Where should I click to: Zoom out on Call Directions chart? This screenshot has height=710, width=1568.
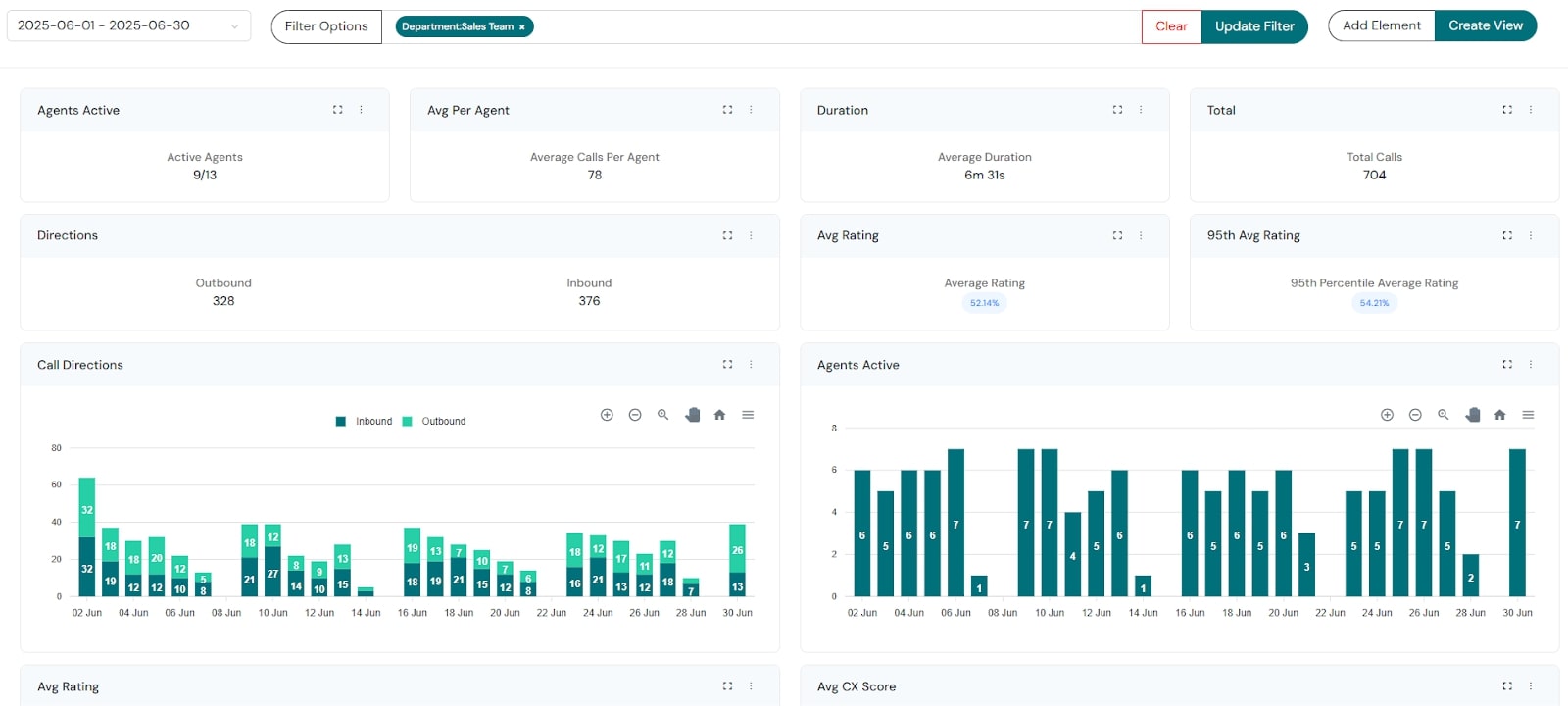[635, 415]
